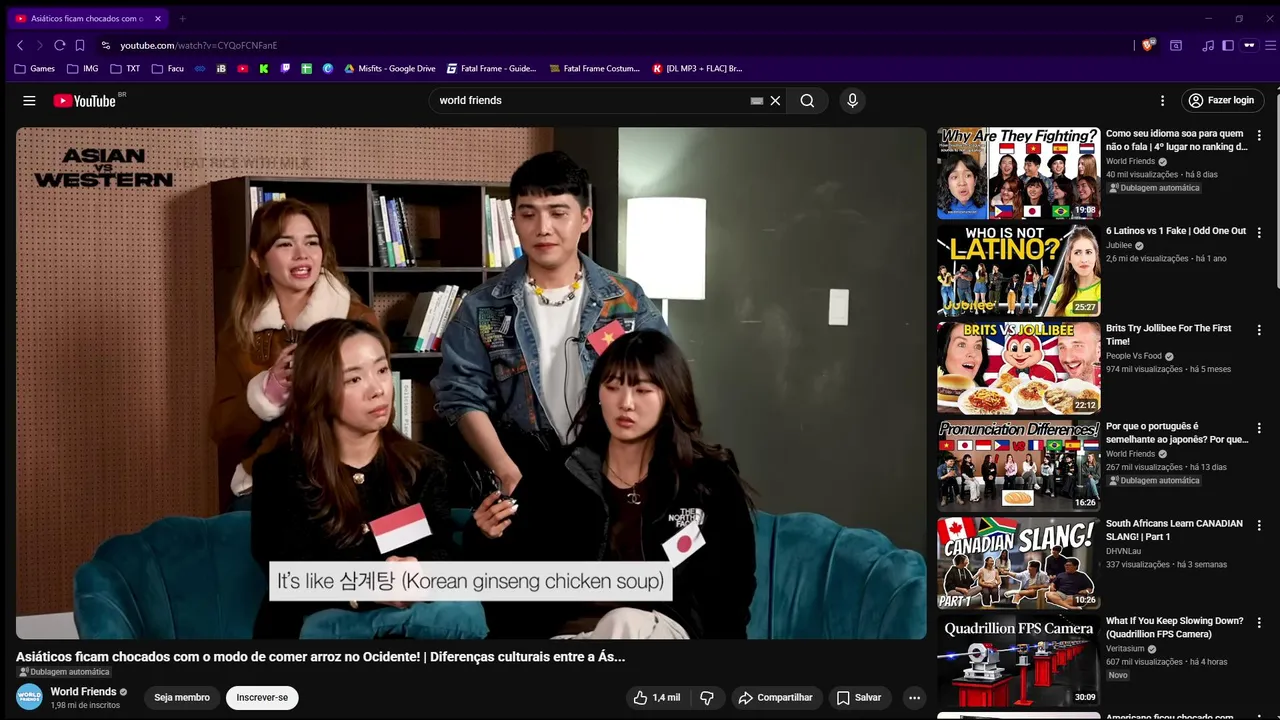Like the video (1,4 mil)
This screenshot has width=1280, height=720.
click(x=657, y=697)
